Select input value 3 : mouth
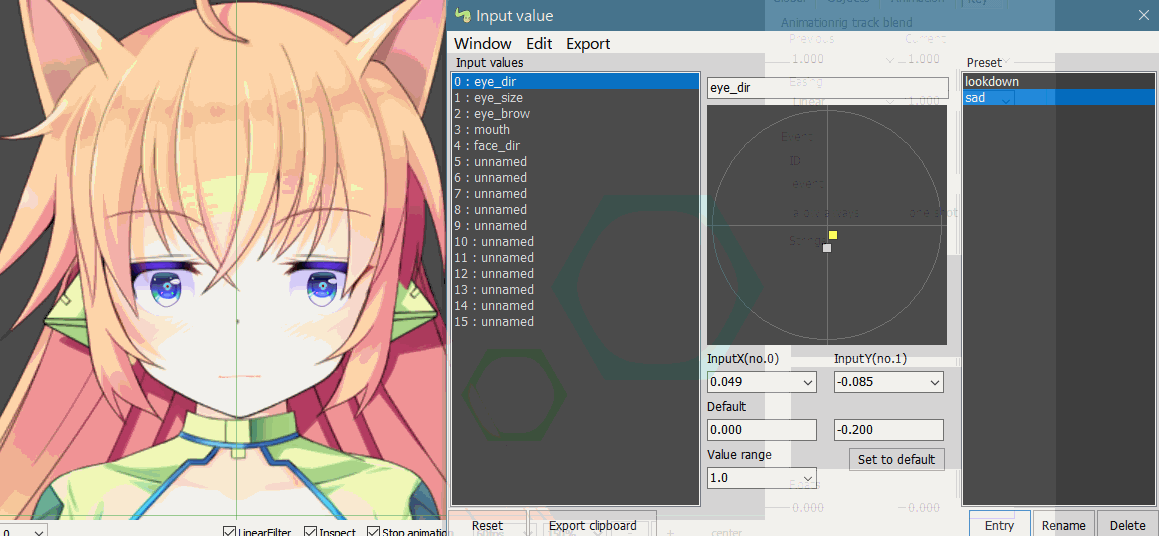Screen dimensions: 1159x536 point(575,129)
